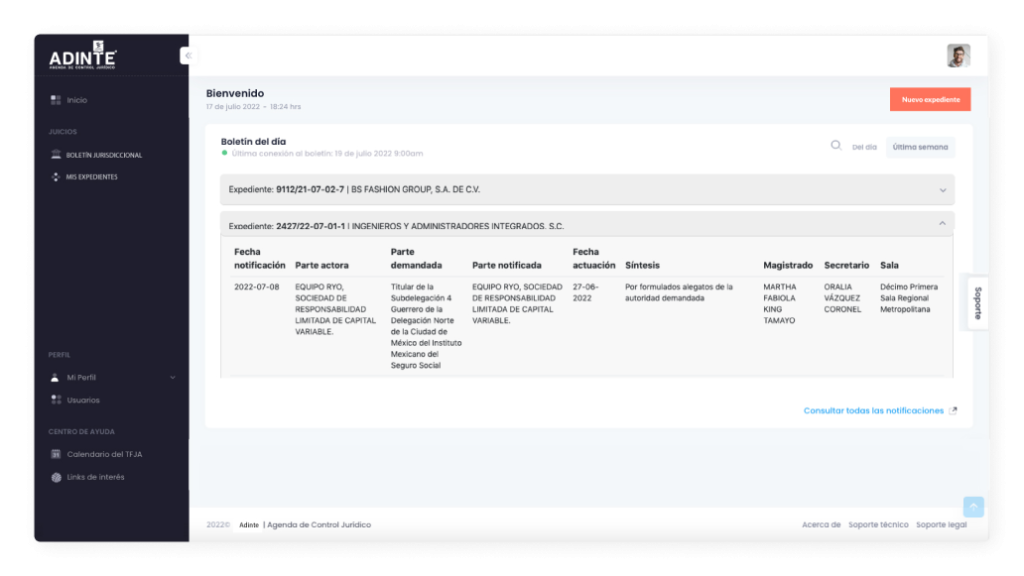Screen dimensions: 1024x576
Task: Open search with the magnifying glass icon
Action: pos(836,146)
